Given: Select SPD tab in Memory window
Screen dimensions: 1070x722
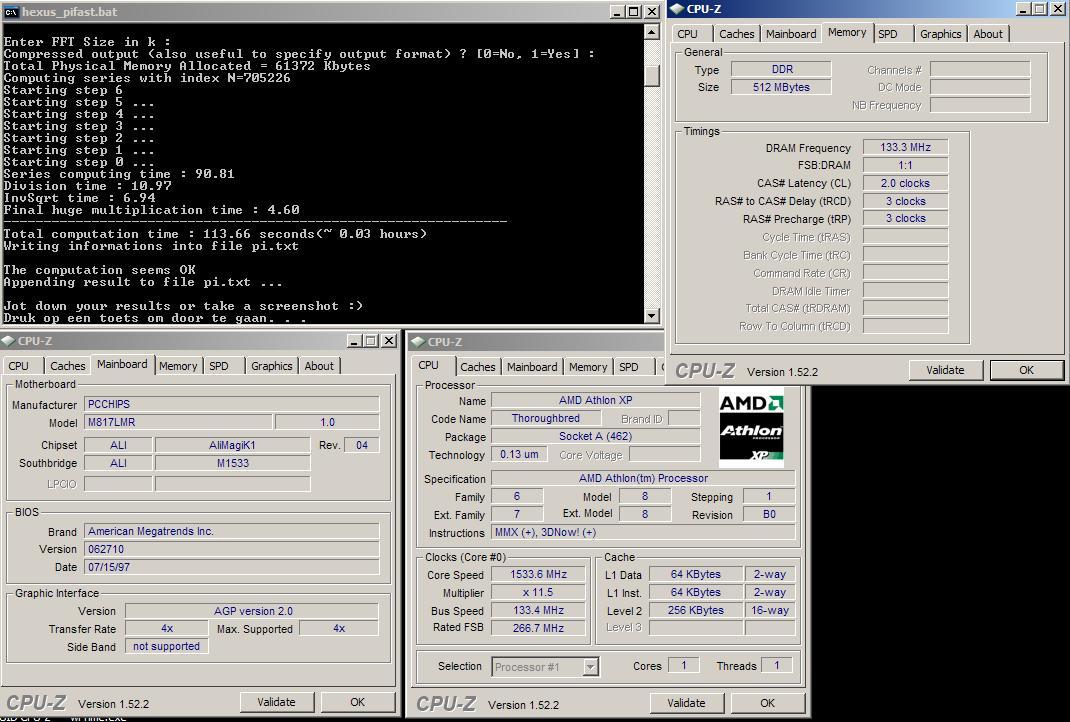Looking at the screenshot, I should coord(888,34).
